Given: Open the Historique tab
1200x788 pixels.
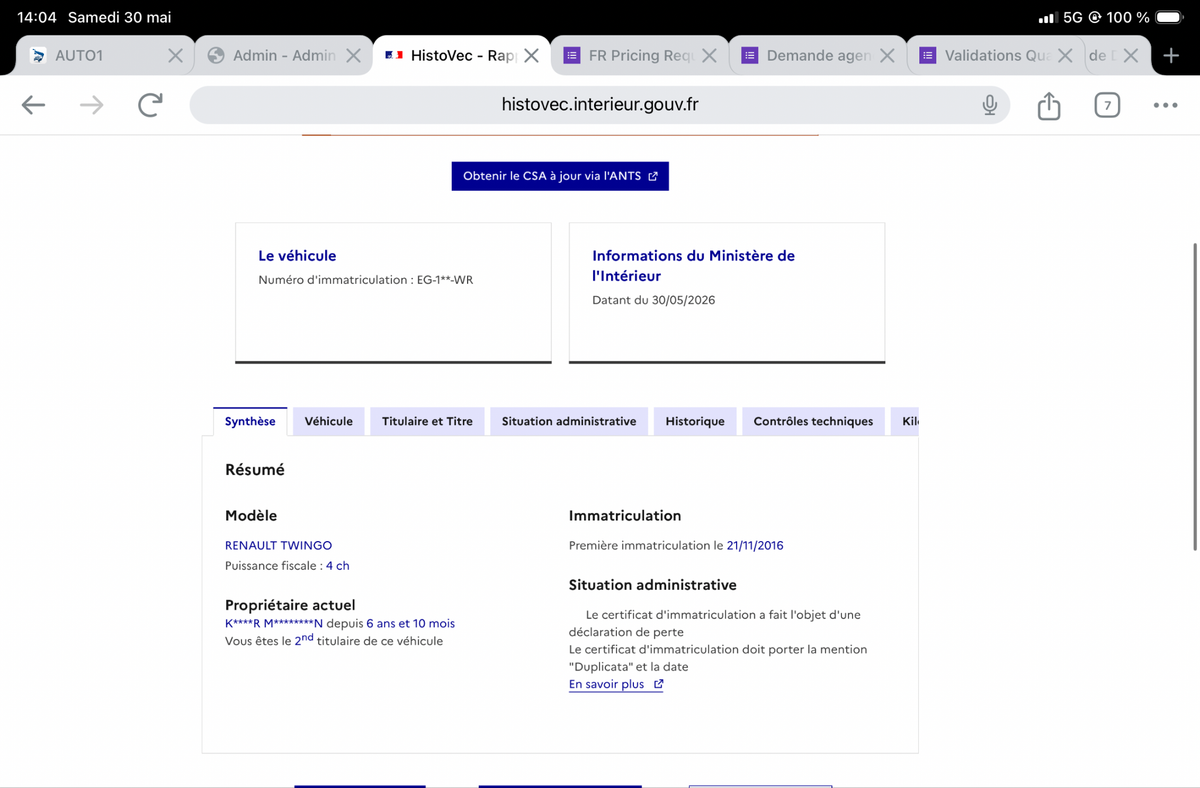Looking at the screenshot, I should click(695, 421).
